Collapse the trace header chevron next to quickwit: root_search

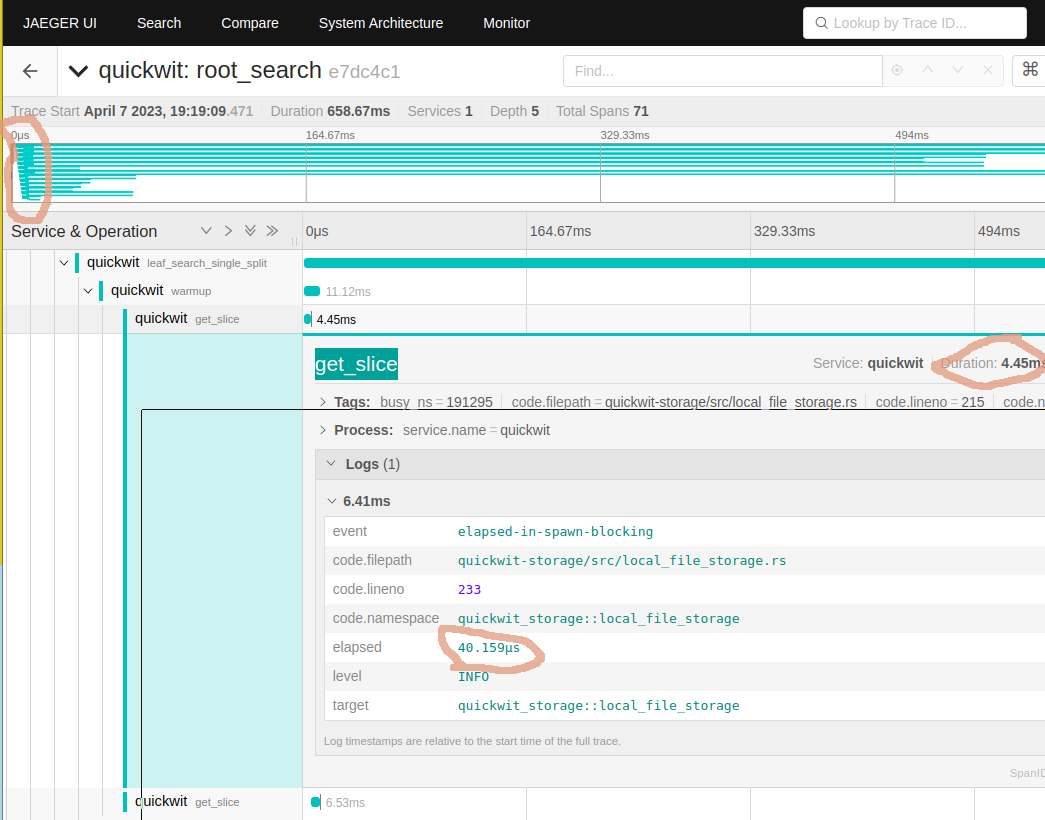(79, 71)
